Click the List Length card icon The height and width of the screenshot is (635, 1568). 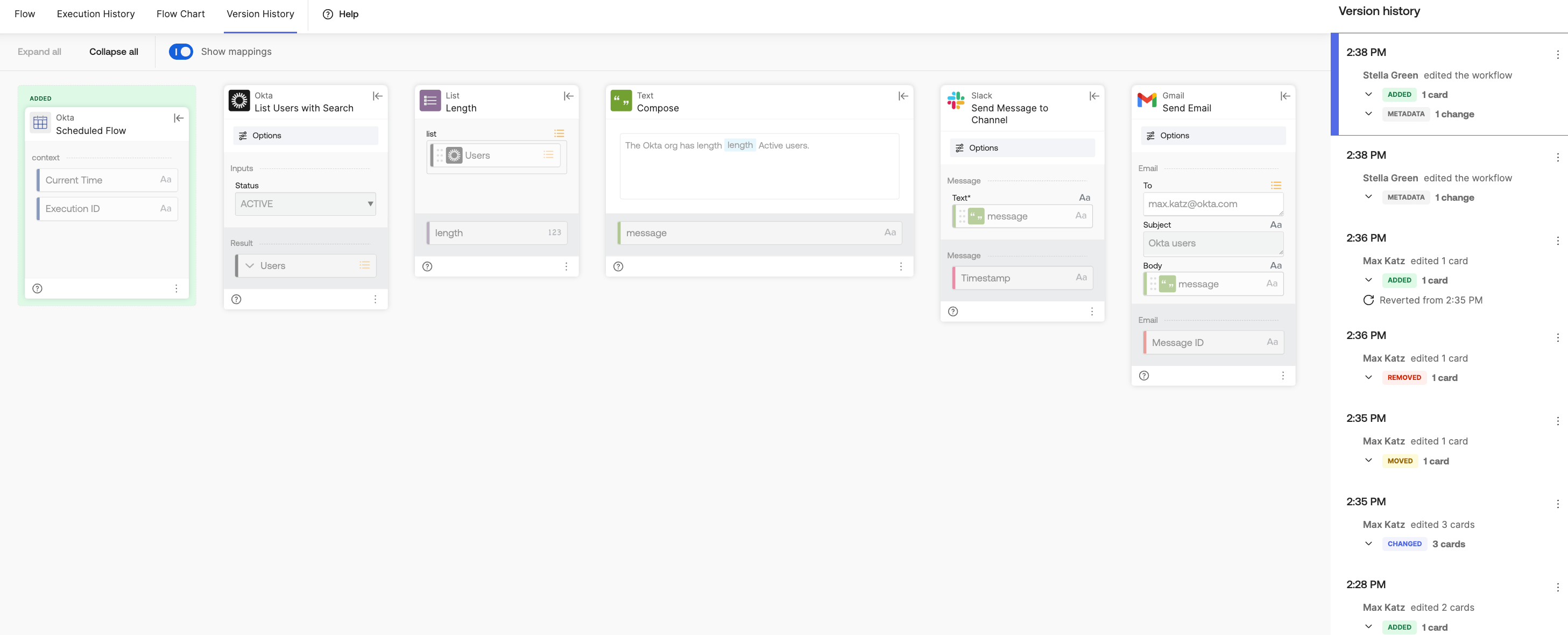click(430, 101)
